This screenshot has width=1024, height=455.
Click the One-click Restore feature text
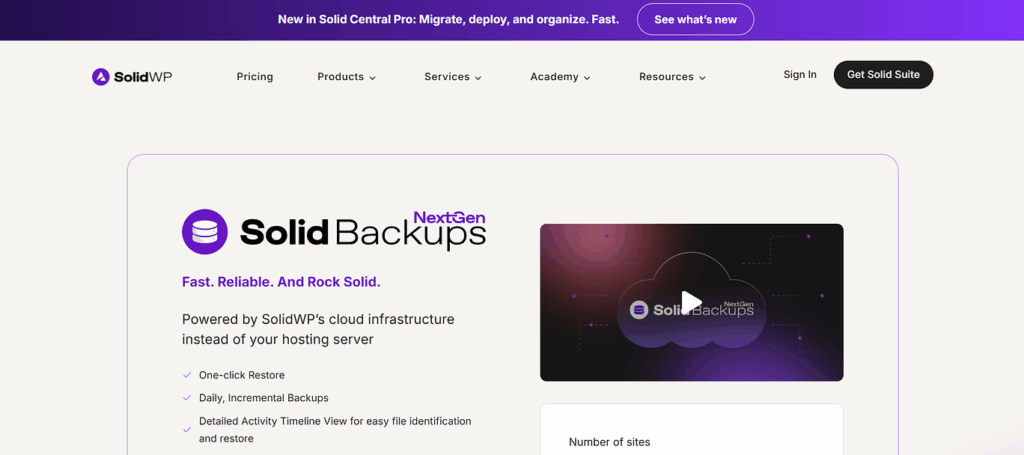click(242, 375)
